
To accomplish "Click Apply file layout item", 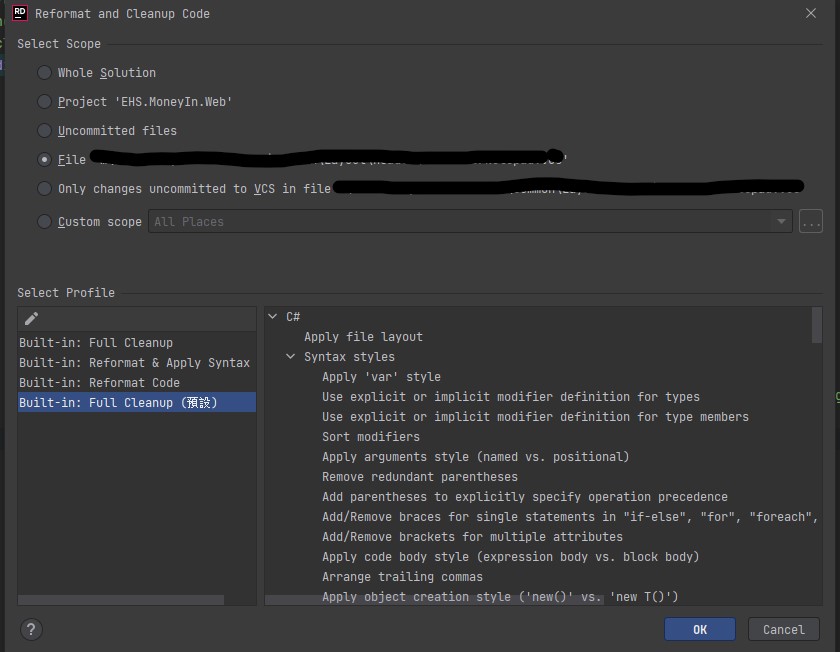I will click(363, 336).
